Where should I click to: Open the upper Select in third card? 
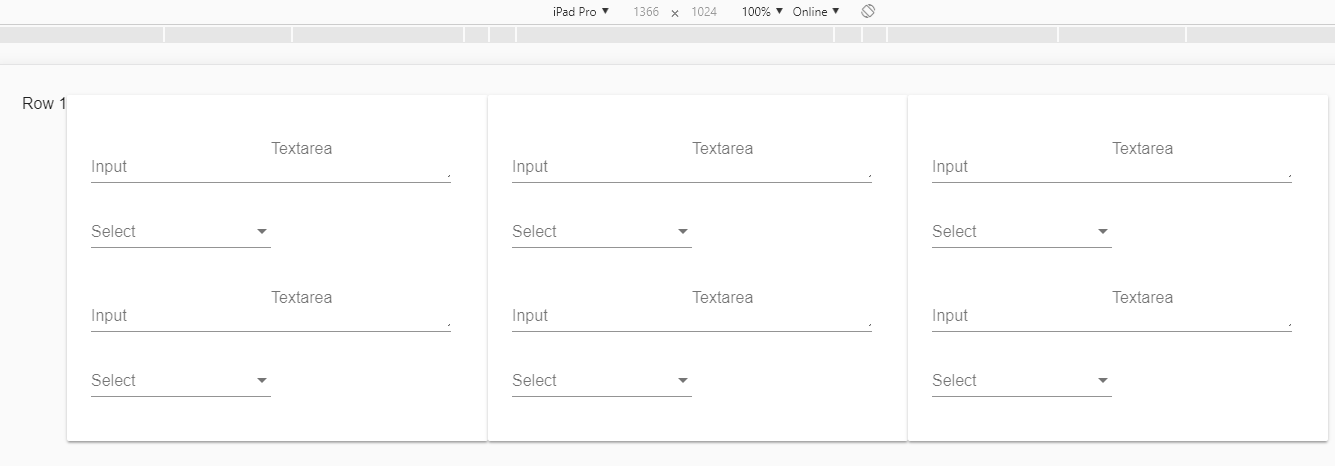tap(1022, 232)
